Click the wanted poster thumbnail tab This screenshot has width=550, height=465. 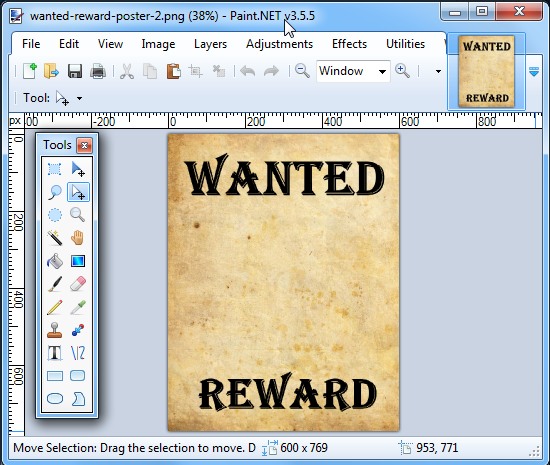487,71
